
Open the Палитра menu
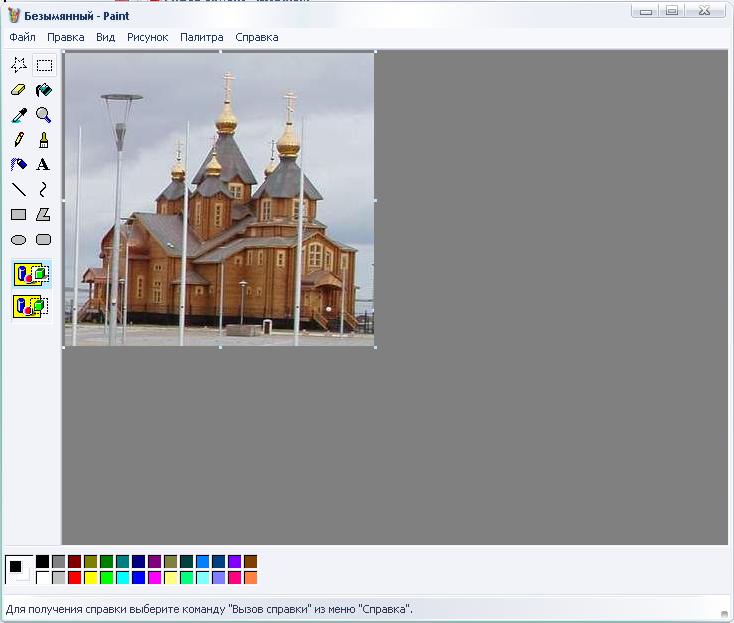tap(201, 37)
